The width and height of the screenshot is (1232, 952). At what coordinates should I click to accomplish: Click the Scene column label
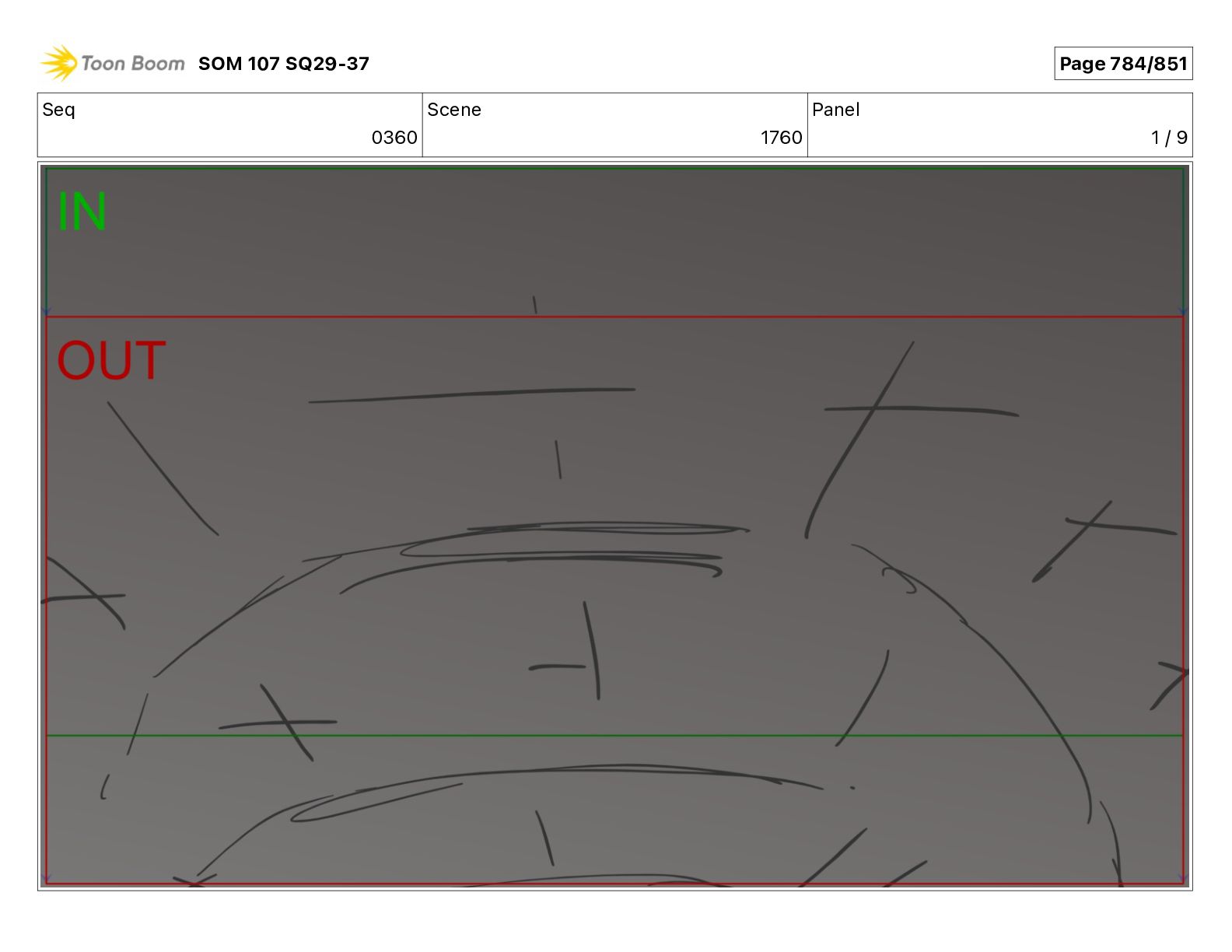(x=454, y=110)
